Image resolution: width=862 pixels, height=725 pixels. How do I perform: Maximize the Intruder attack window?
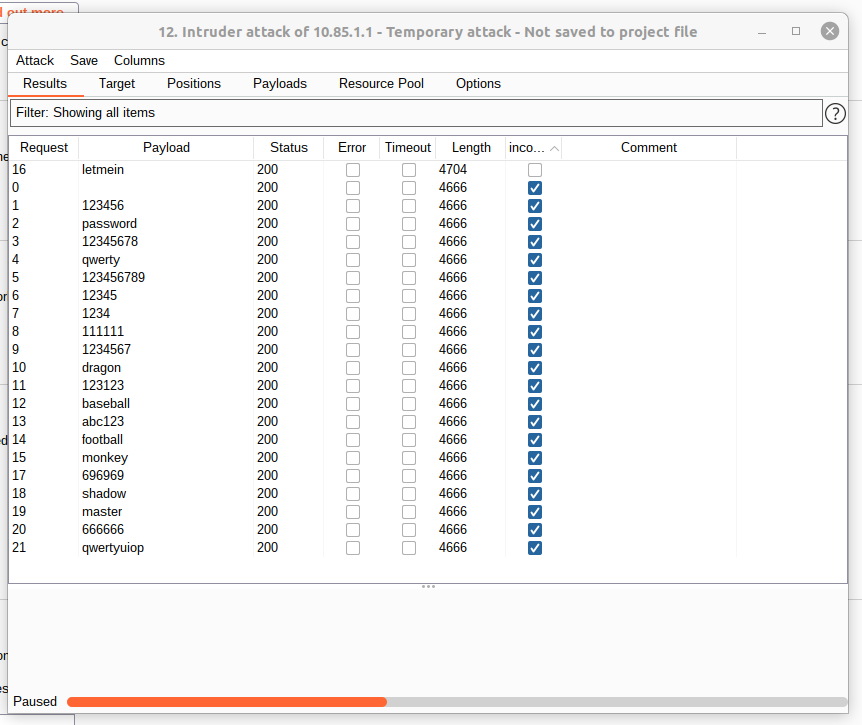(796, 32)
